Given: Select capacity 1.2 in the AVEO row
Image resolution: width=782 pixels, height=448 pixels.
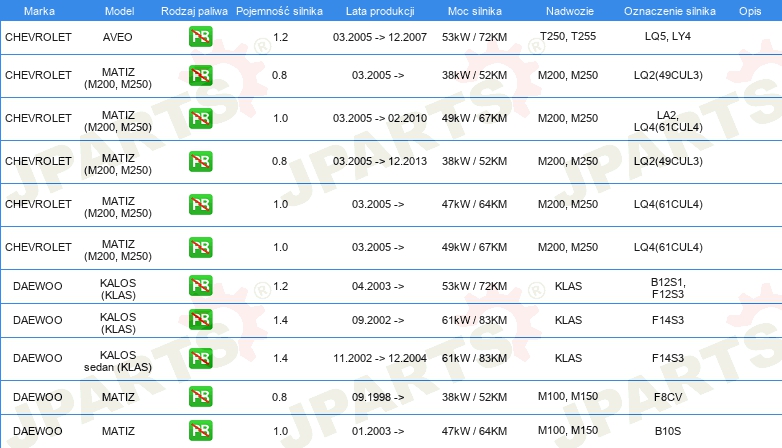Looking at the screenshot, I should click(x=281, y=37).
